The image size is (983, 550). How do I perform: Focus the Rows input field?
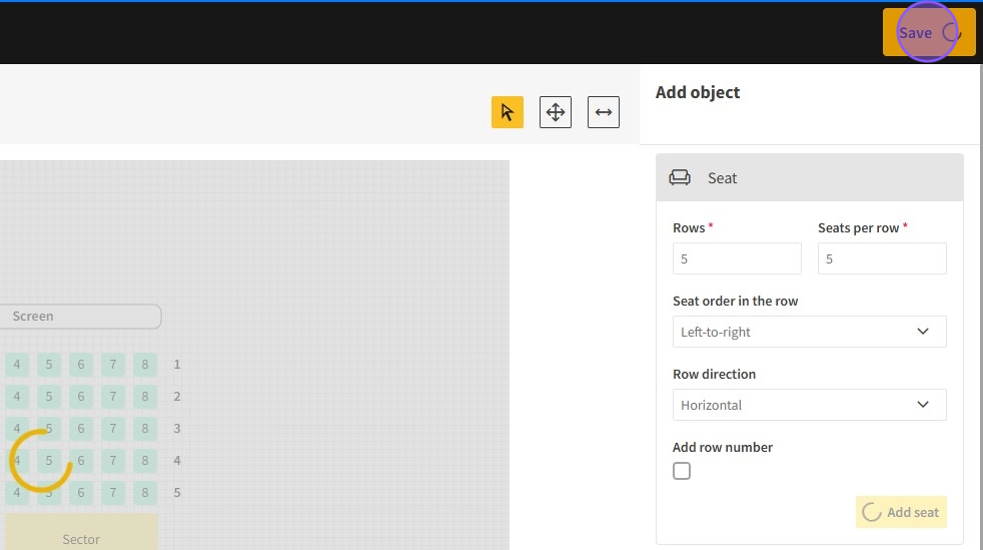click(x=736, y=259)
